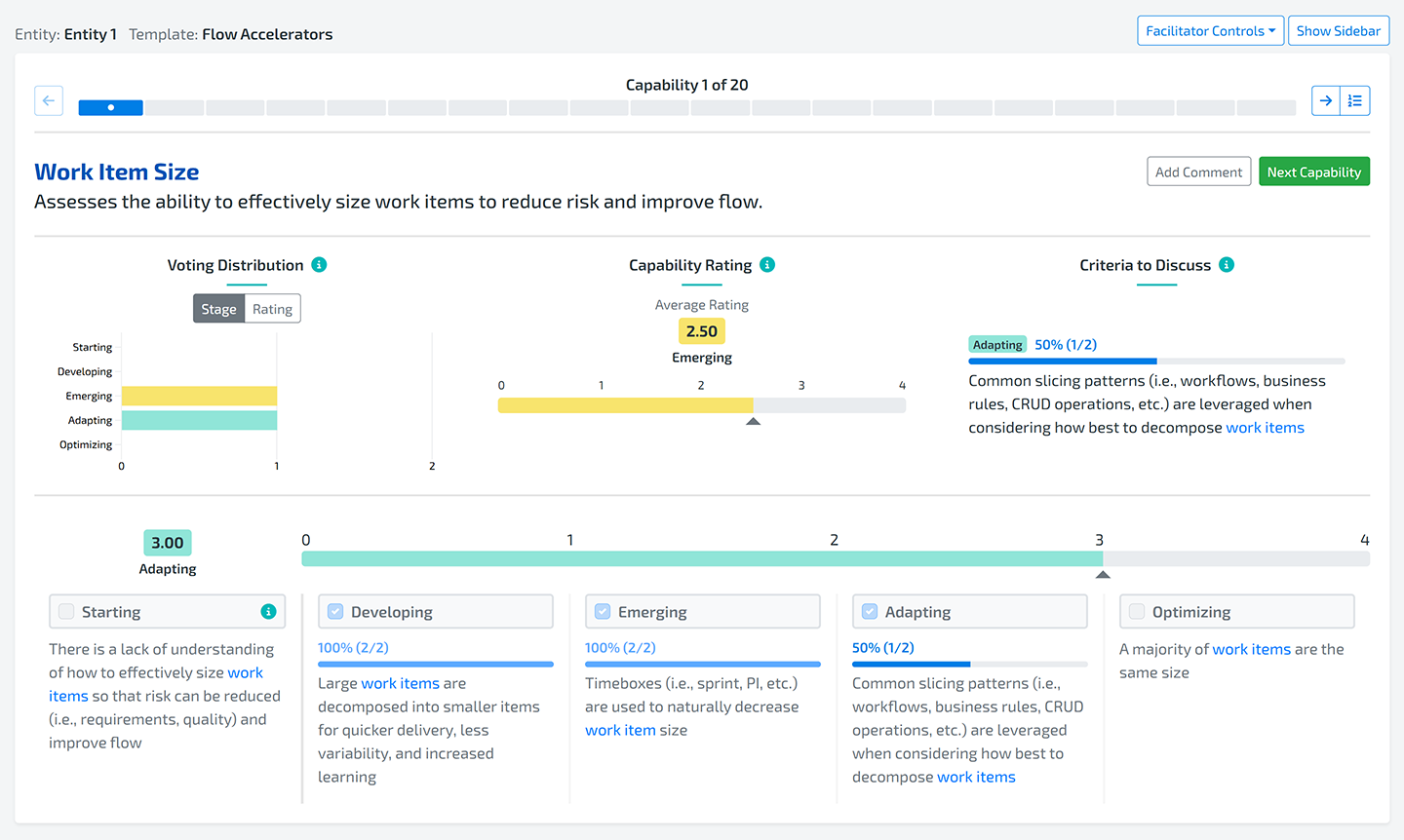Uncheck the Adapting stage checkbox

pyautogui.click(x=870, y=612)
